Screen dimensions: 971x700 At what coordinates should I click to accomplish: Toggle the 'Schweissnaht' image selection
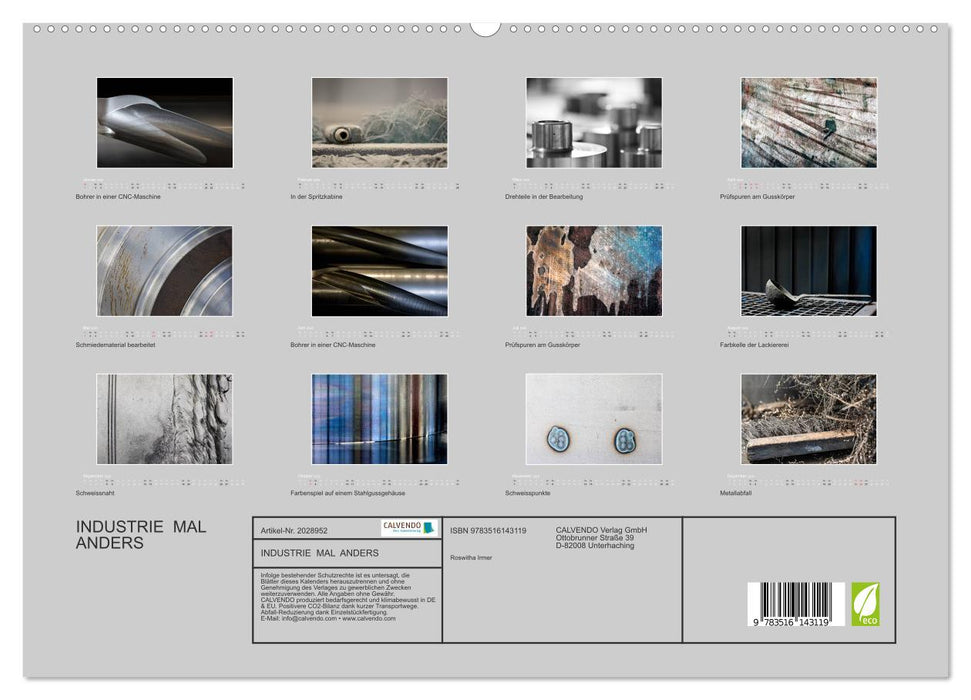coord(165,418)
